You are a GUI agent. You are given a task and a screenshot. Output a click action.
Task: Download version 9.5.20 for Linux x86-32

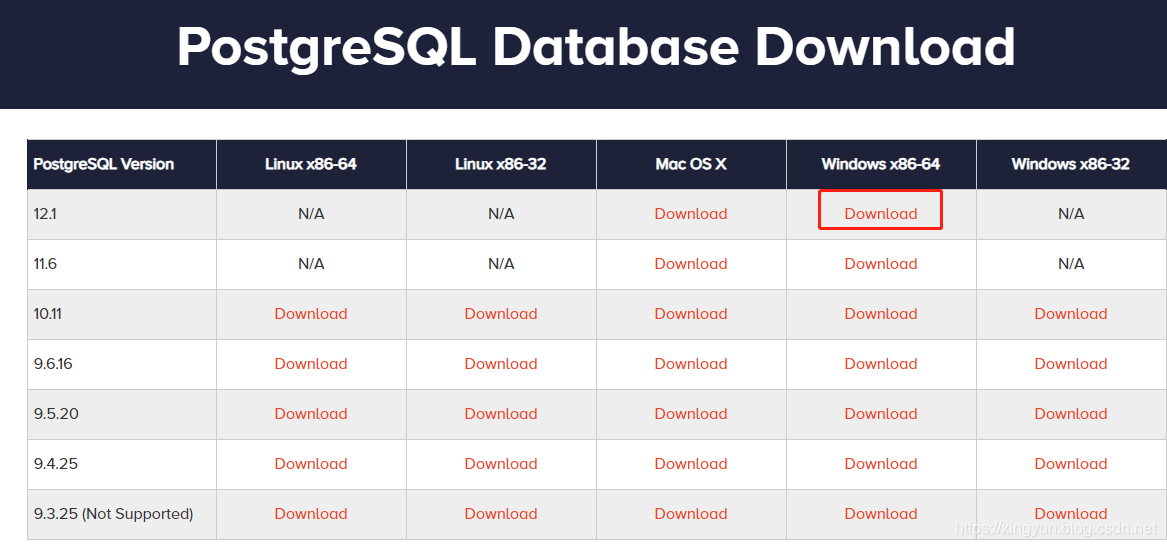click(x=501, y=413)
